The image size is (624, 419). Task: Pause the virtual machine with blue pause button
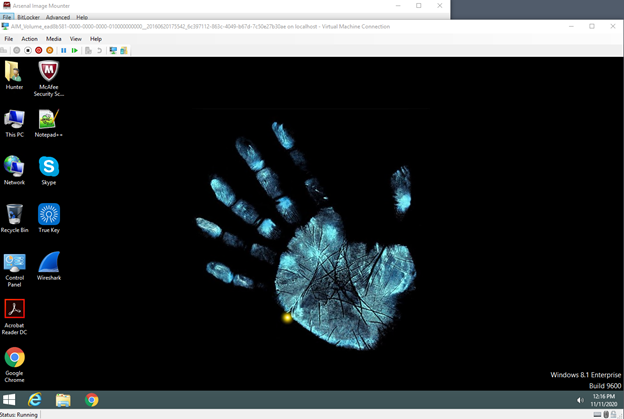tap(64, 51)
